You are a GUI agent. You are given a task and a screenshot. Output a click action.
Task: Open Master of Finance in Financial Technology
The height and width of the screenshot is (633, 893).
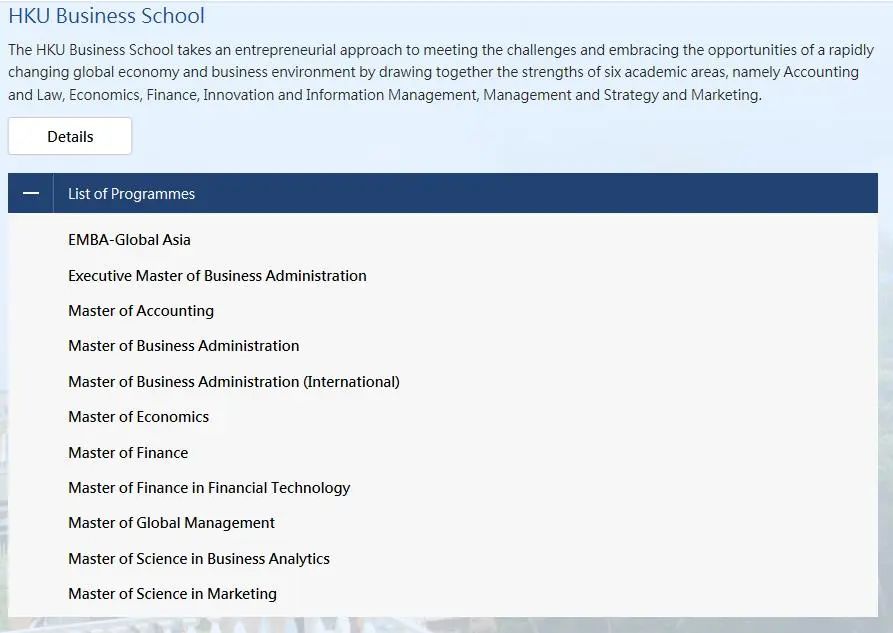point(209,488)
